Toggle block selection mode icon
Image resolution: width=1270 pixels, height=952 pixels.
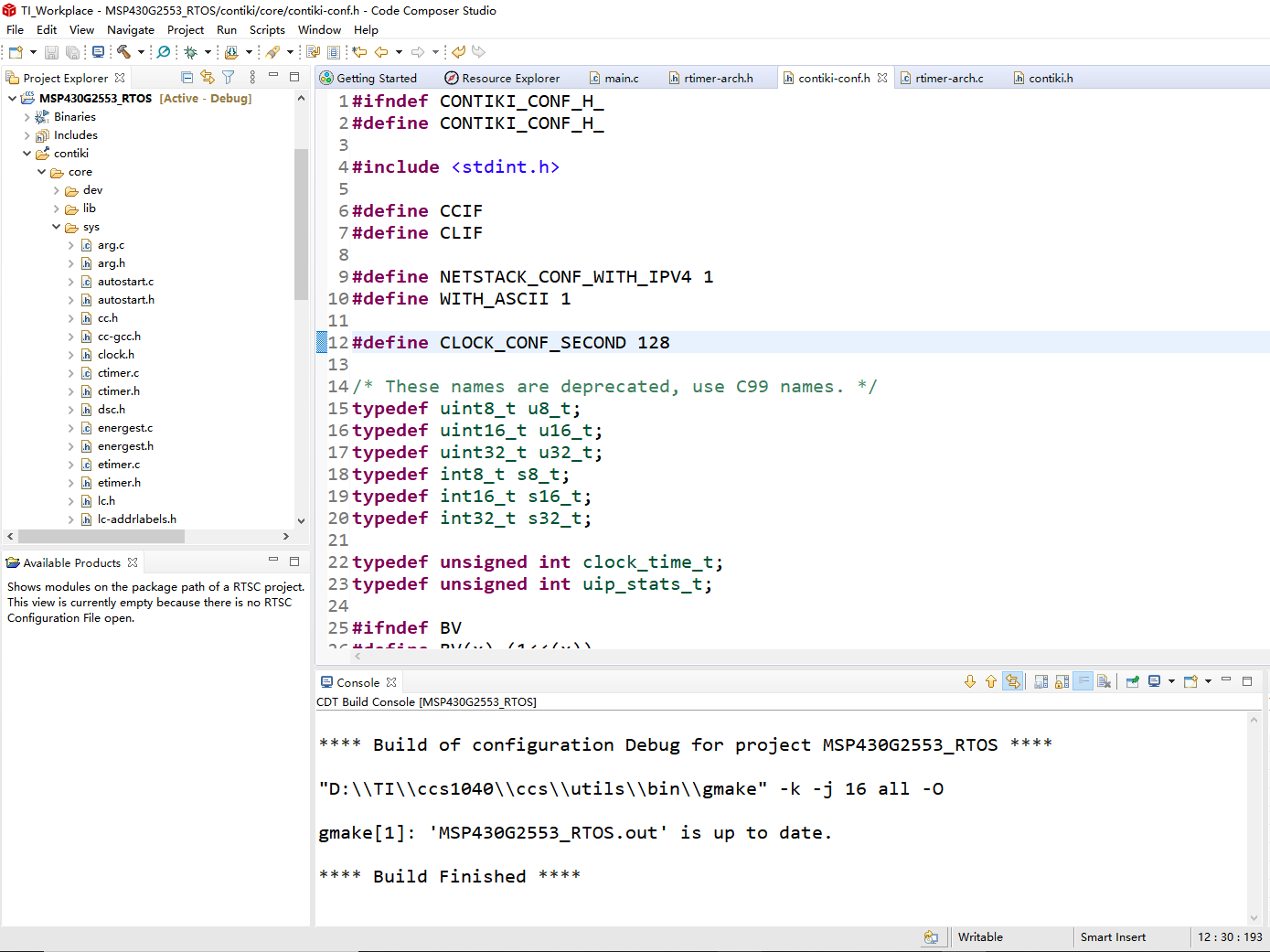334,52
